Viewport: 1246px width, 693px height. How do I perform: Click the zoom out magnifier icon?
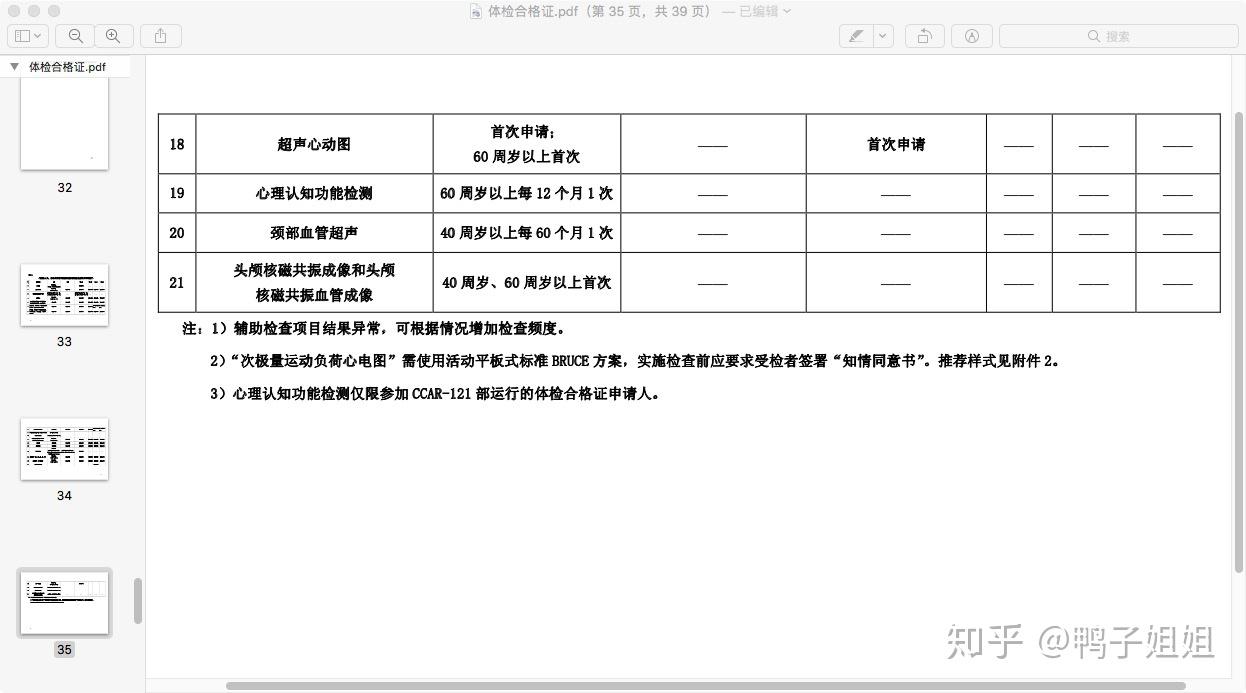[75, 36]
